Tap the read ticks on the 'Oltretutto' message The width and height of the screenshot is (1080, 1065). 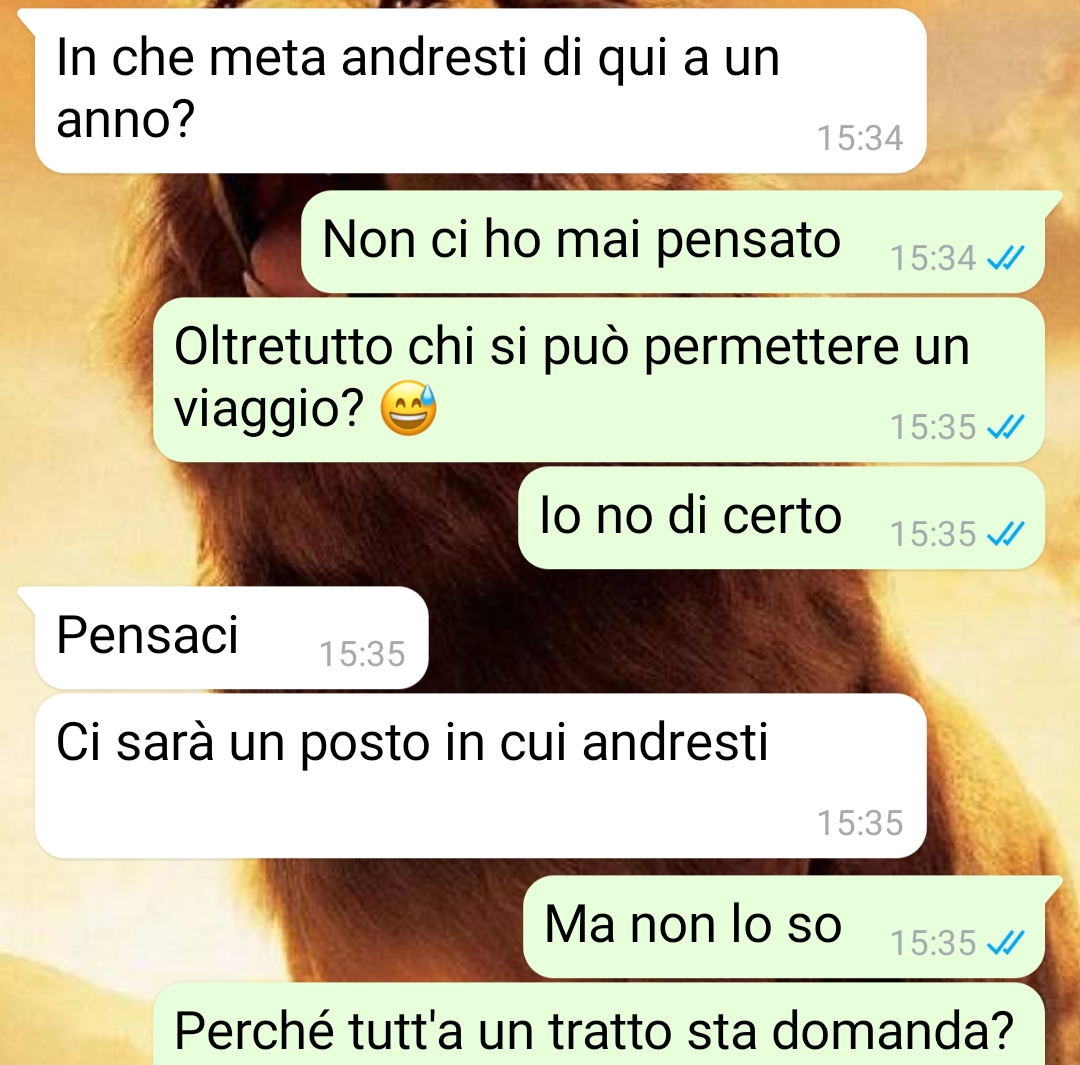pos(1006,427)
